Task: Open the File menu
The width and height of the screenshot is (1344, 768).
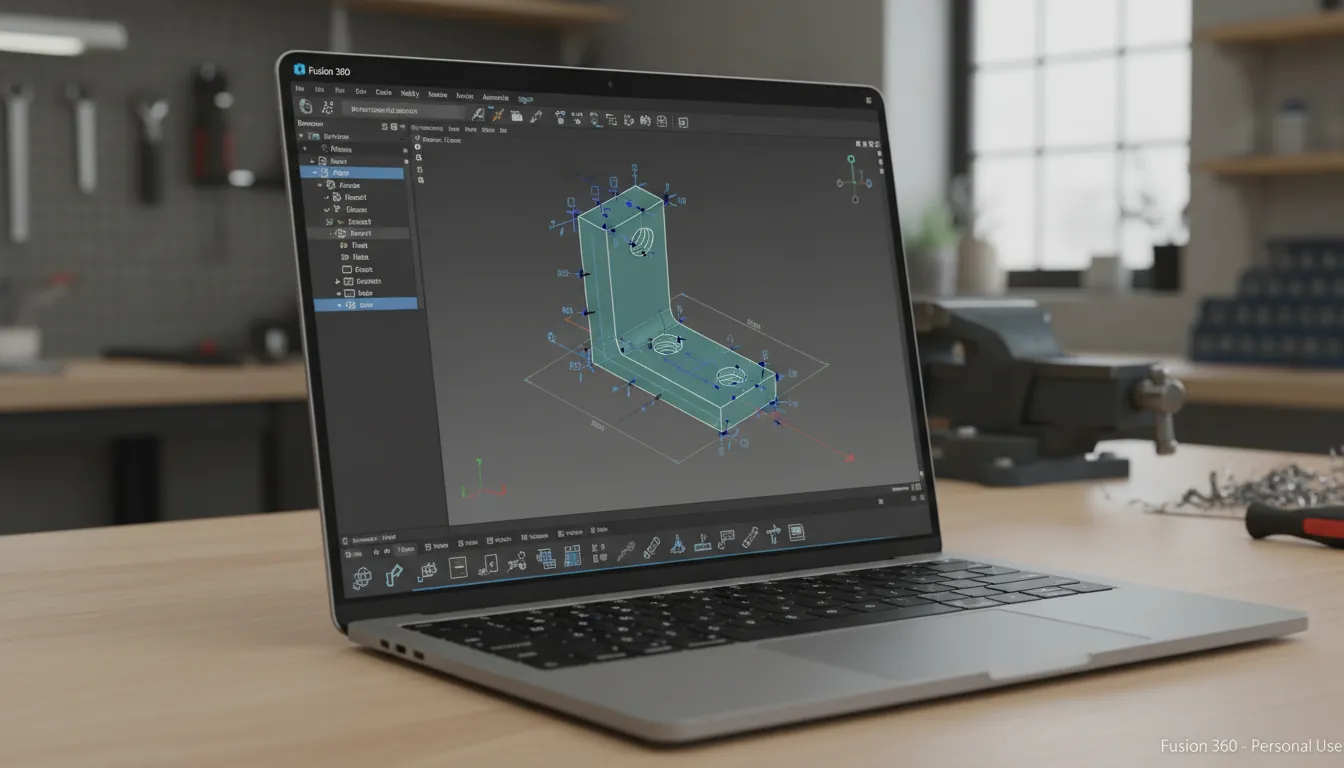Action: [300, 88]
